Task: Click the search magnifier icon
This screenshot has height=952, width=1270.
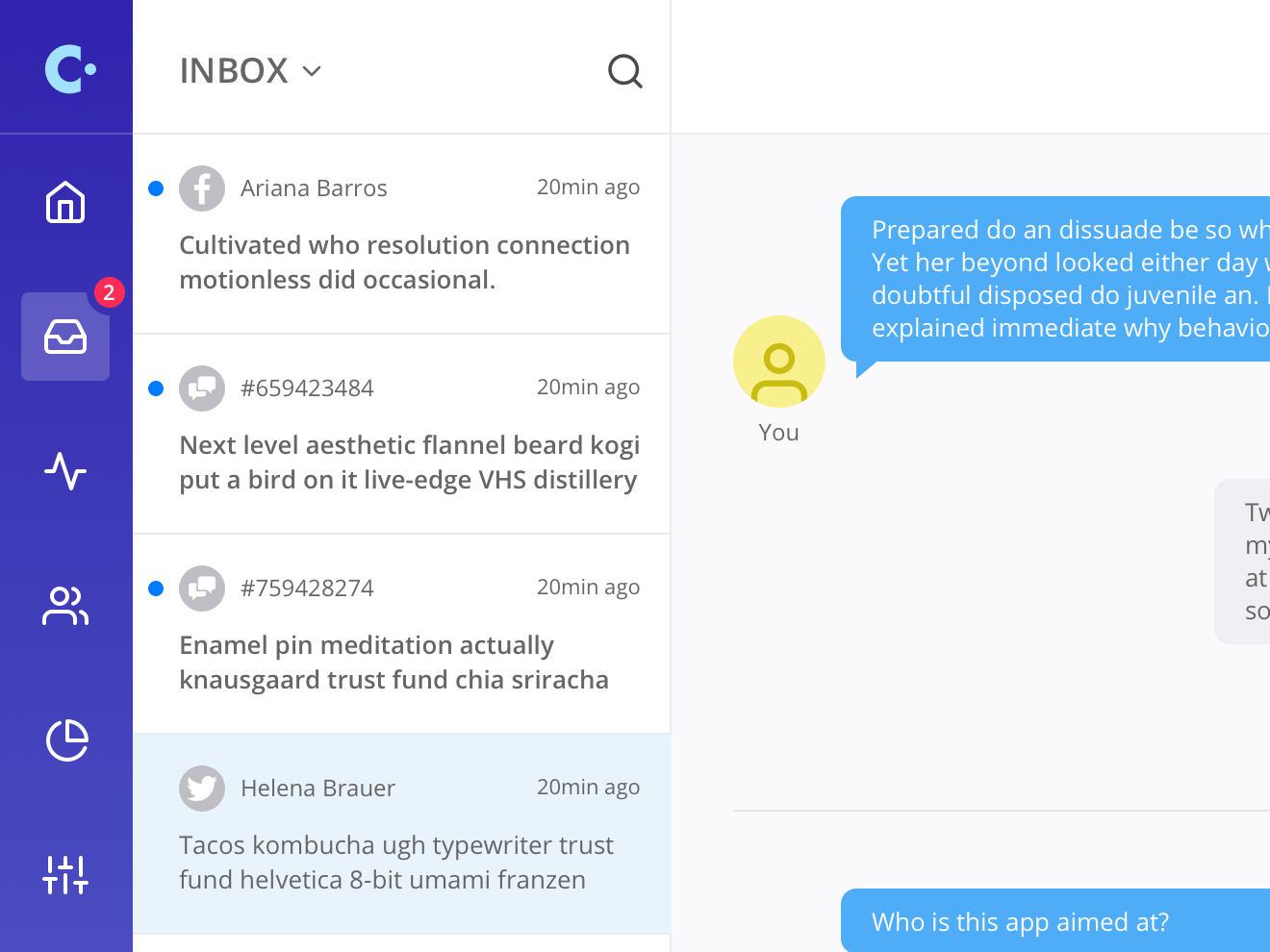Action: [x=625, y=71]
